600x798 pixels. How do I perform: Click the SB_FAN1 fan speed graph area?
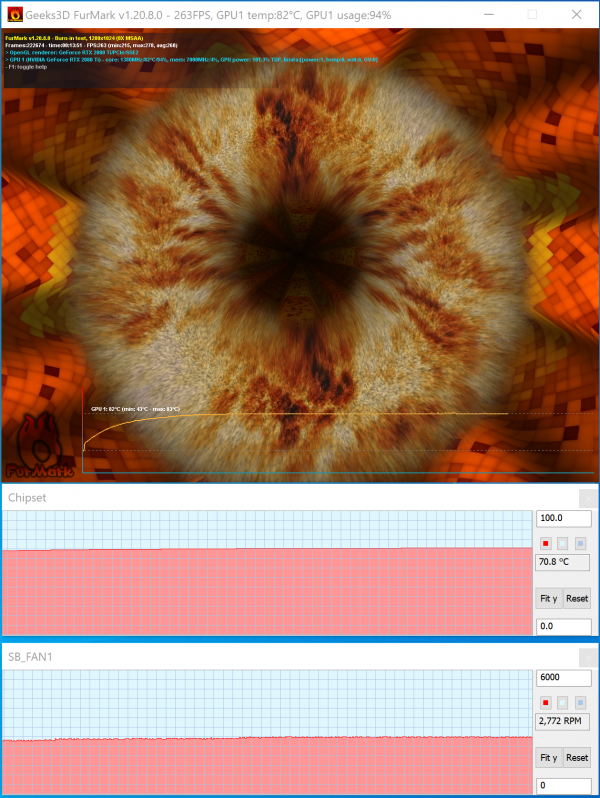pos(267,732)
